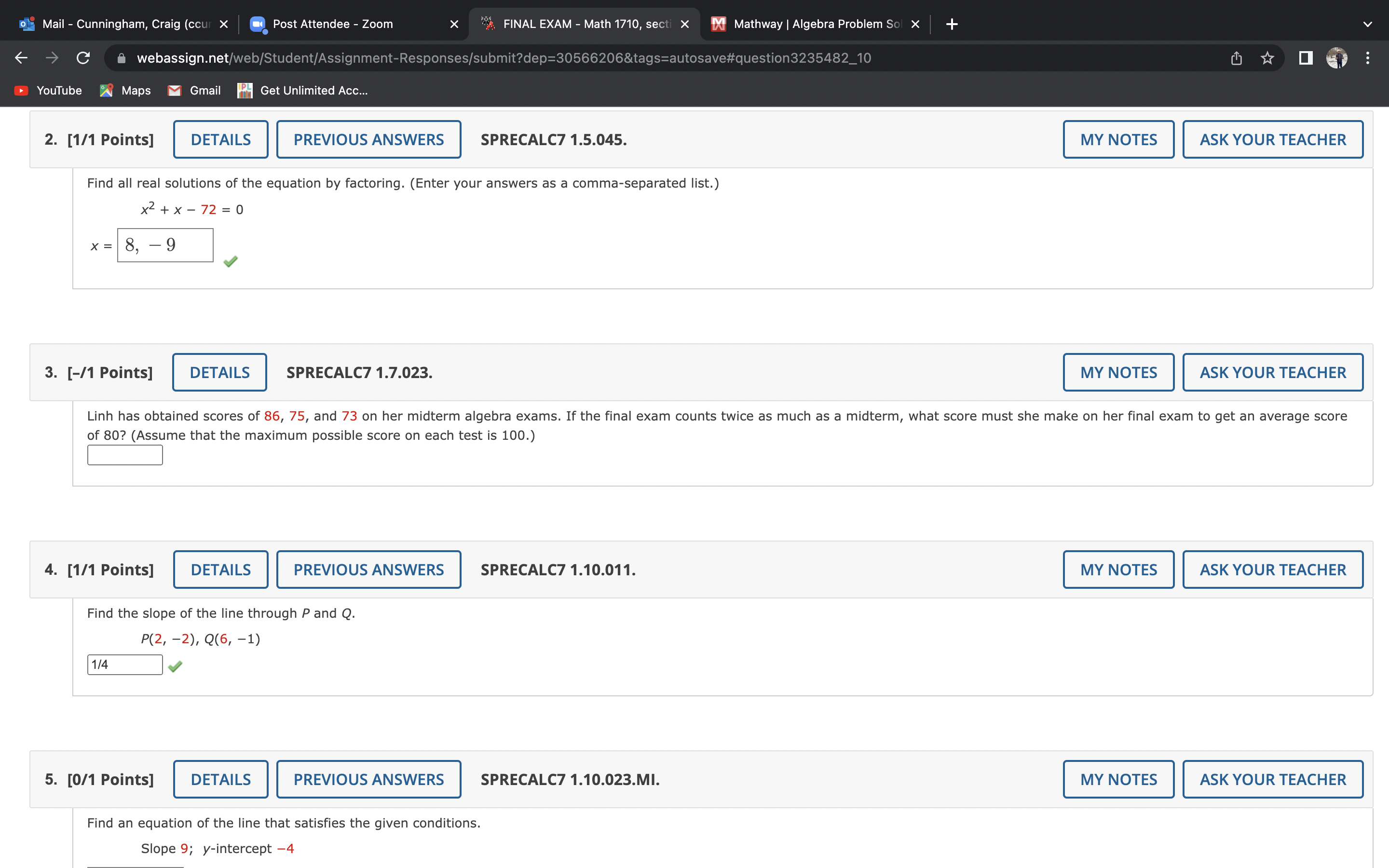Expand PREVIOUS ANSWERS for question 2

click(x=368, y=139)
